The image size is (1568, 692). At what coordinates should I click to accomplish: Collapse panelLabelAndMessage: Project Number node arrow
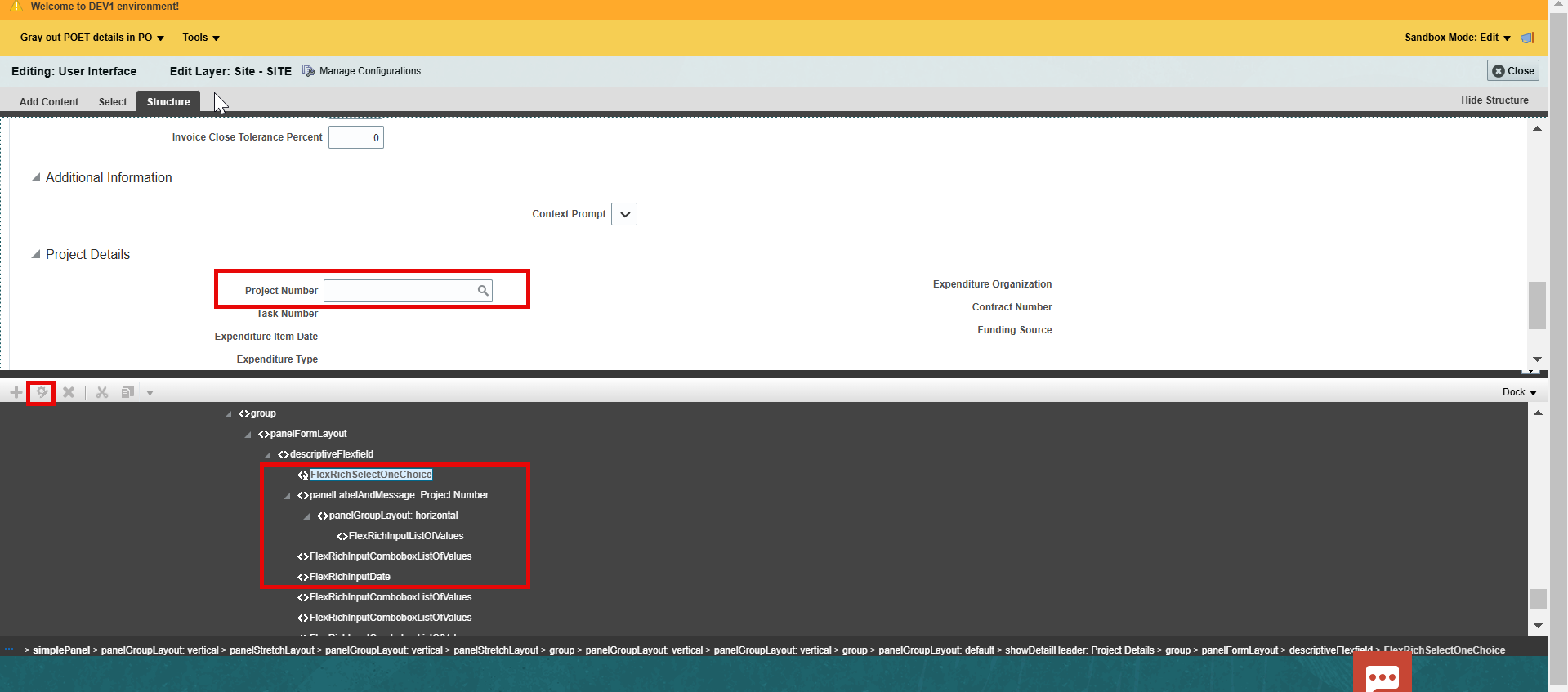287,496
